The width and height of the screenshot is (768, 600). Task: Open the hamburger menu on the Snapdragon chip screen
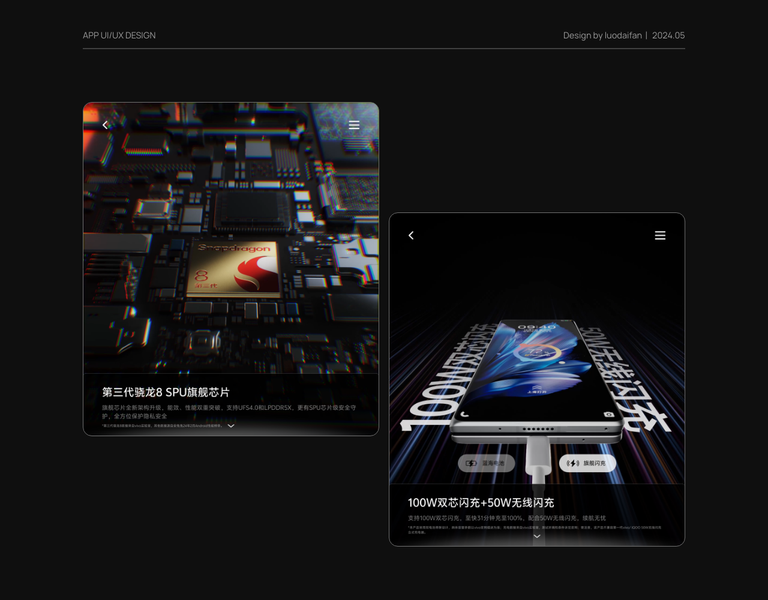[x=354, y=125]
